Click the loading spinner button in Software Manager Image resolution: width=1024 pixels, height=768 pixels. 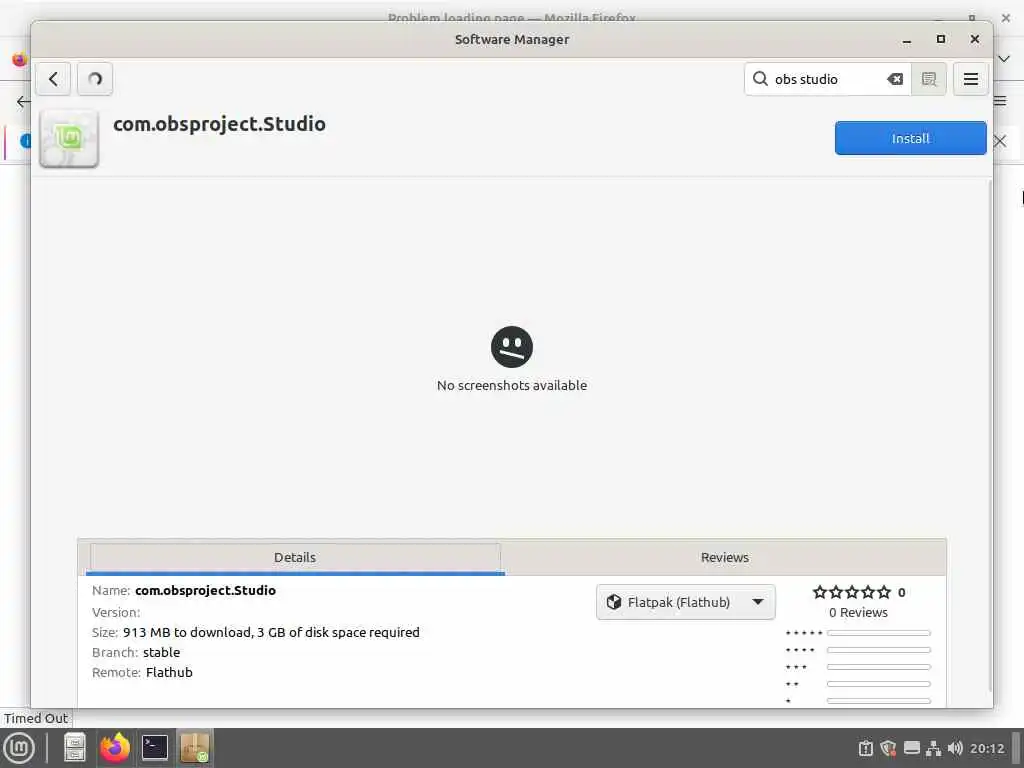tap(95, 79)
